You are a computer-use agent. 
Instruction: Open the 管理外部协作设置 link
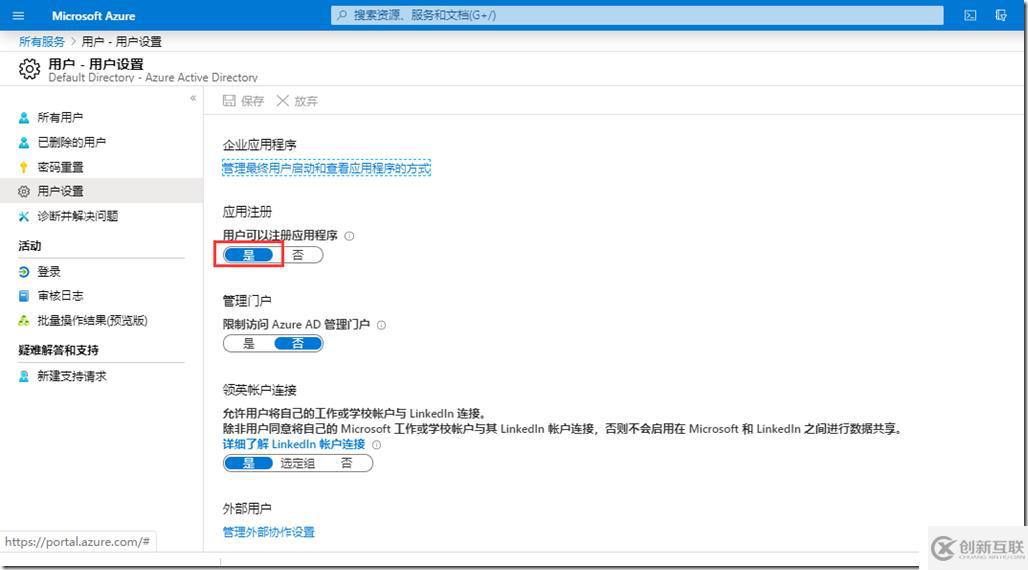pos(268,532)
